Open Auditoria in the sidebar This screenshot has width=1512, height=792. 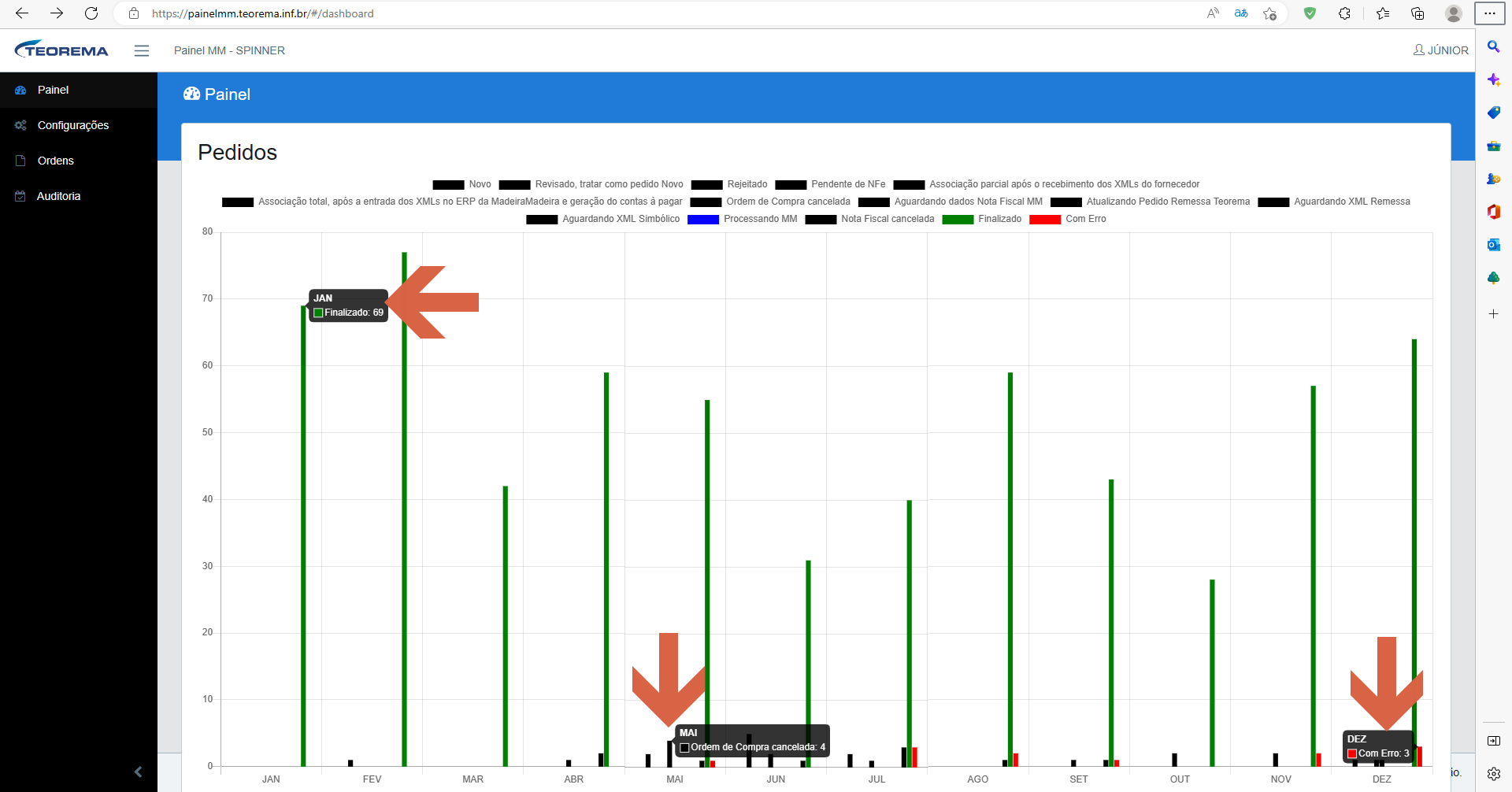(79, 196)
